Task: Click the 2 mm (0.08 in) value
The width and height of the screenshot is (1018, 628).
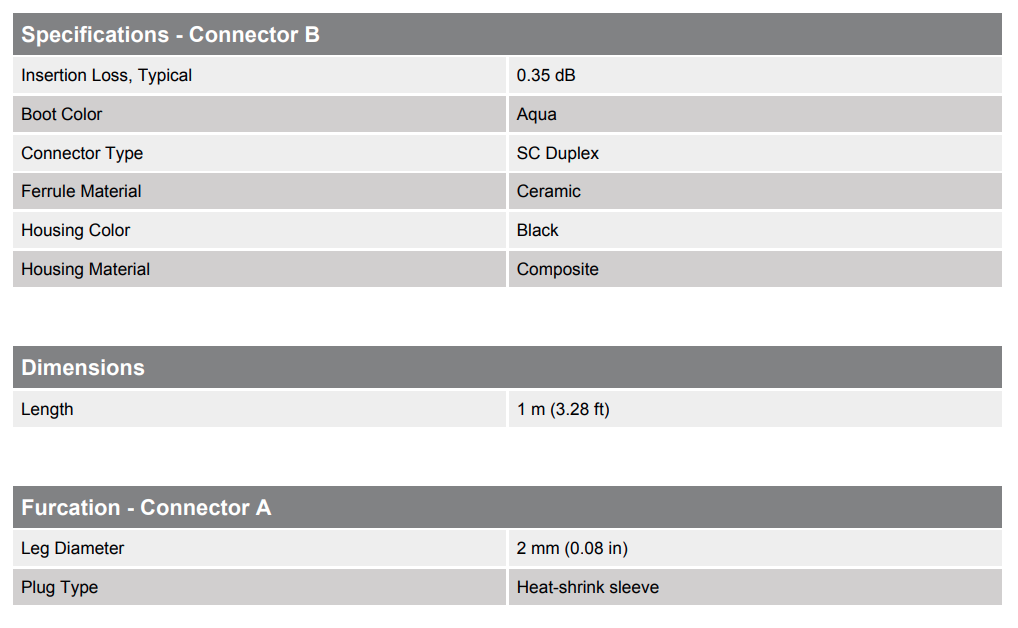Action: pos(572,549)
